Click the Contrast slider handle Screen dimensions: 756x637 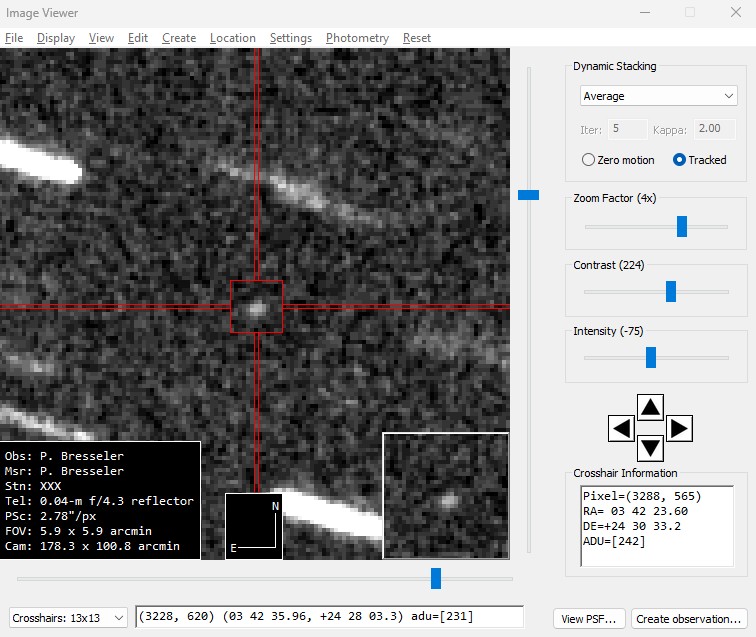[x=671, y=292]
